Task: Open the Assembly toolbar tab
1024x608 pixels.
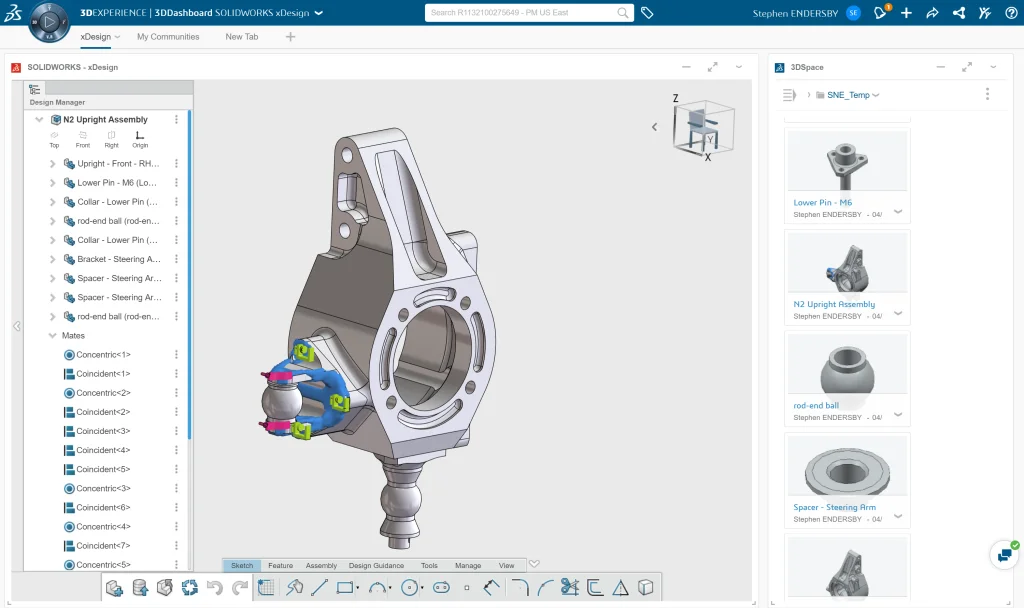Action: [321, 565]
